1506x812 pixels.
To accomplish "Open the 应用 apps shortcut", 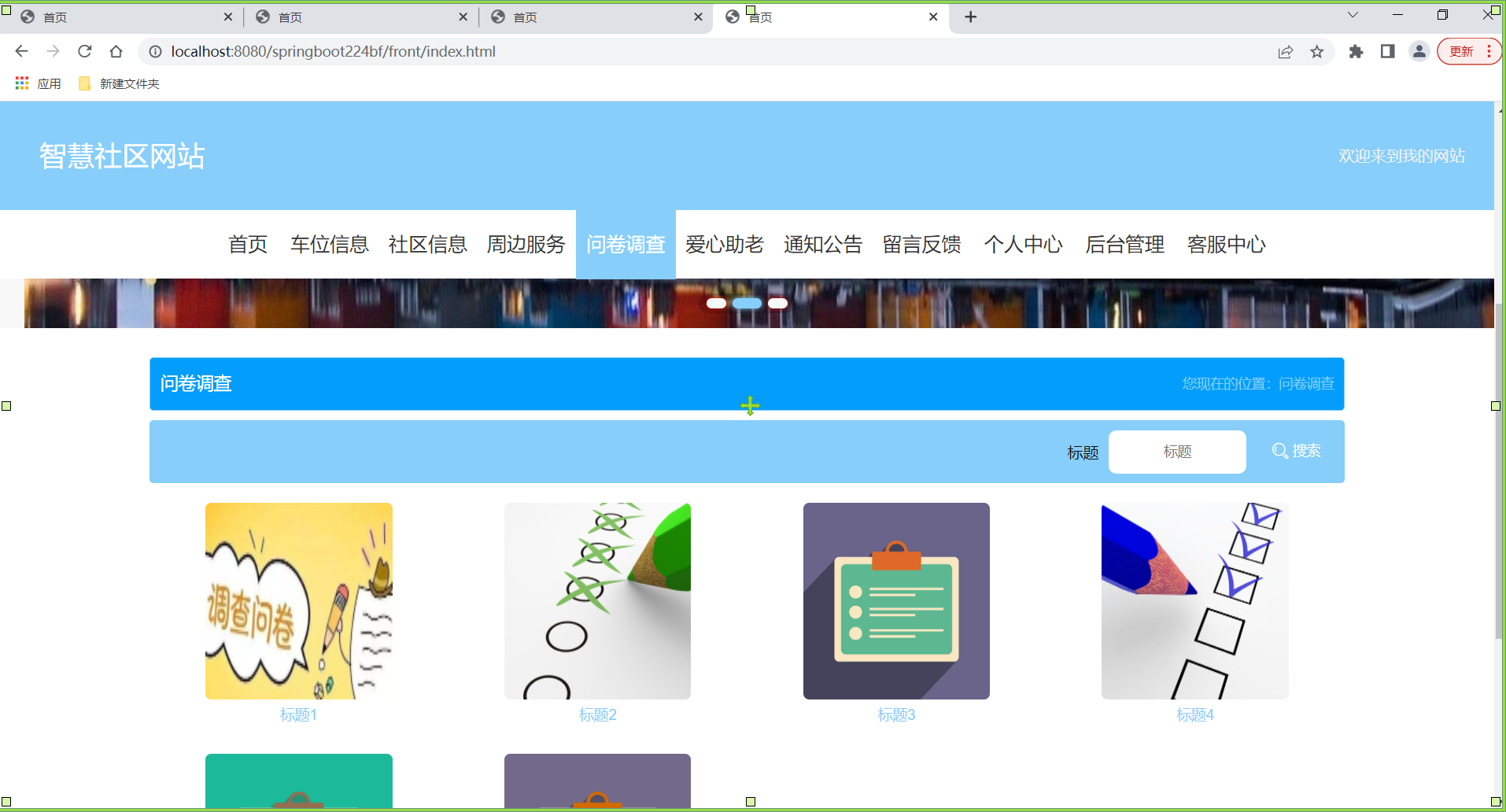I will tap(38, 83).
